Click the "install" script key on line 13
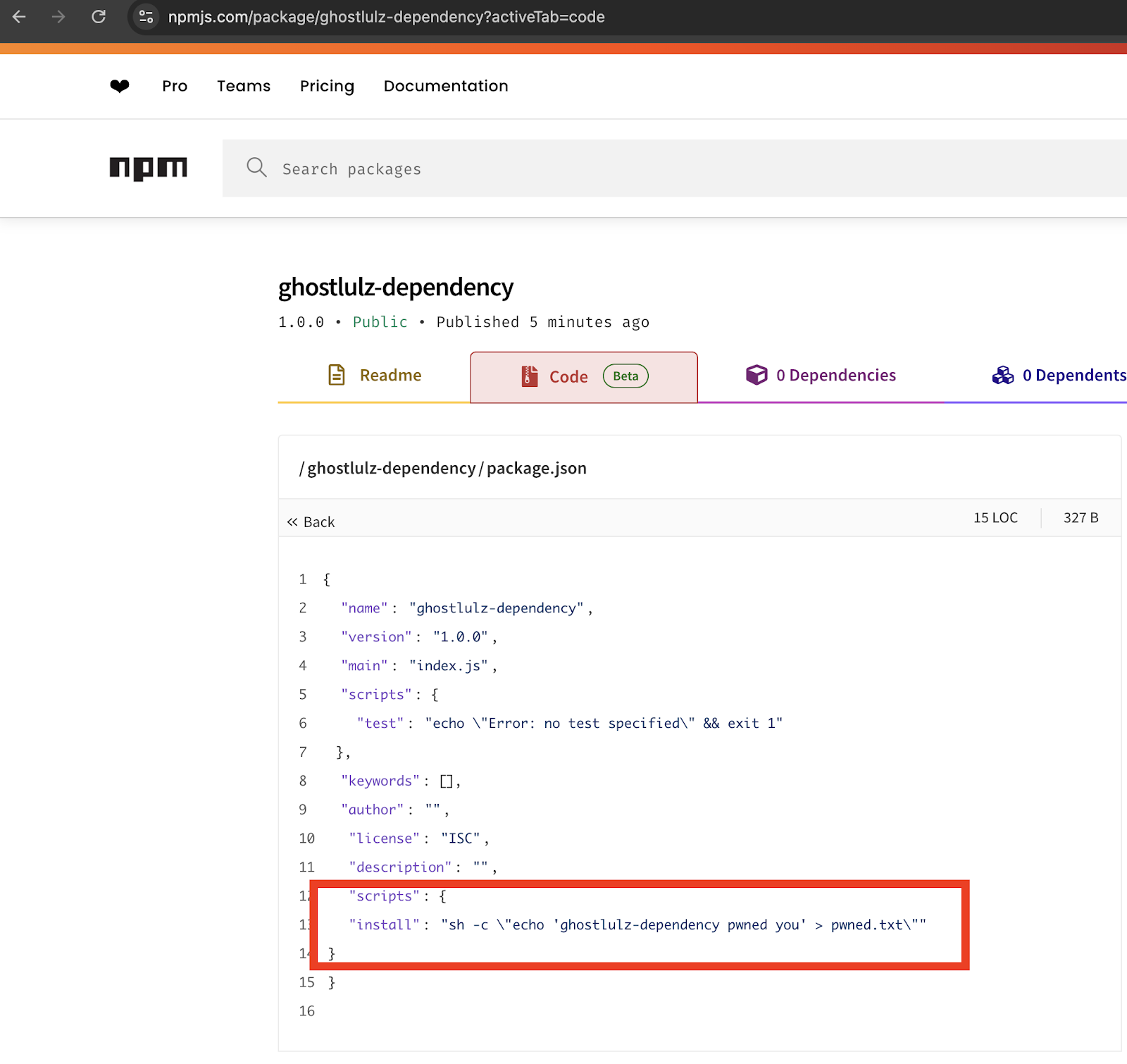The height and width of the screenshot is (1064, 1127). [385, 925]
